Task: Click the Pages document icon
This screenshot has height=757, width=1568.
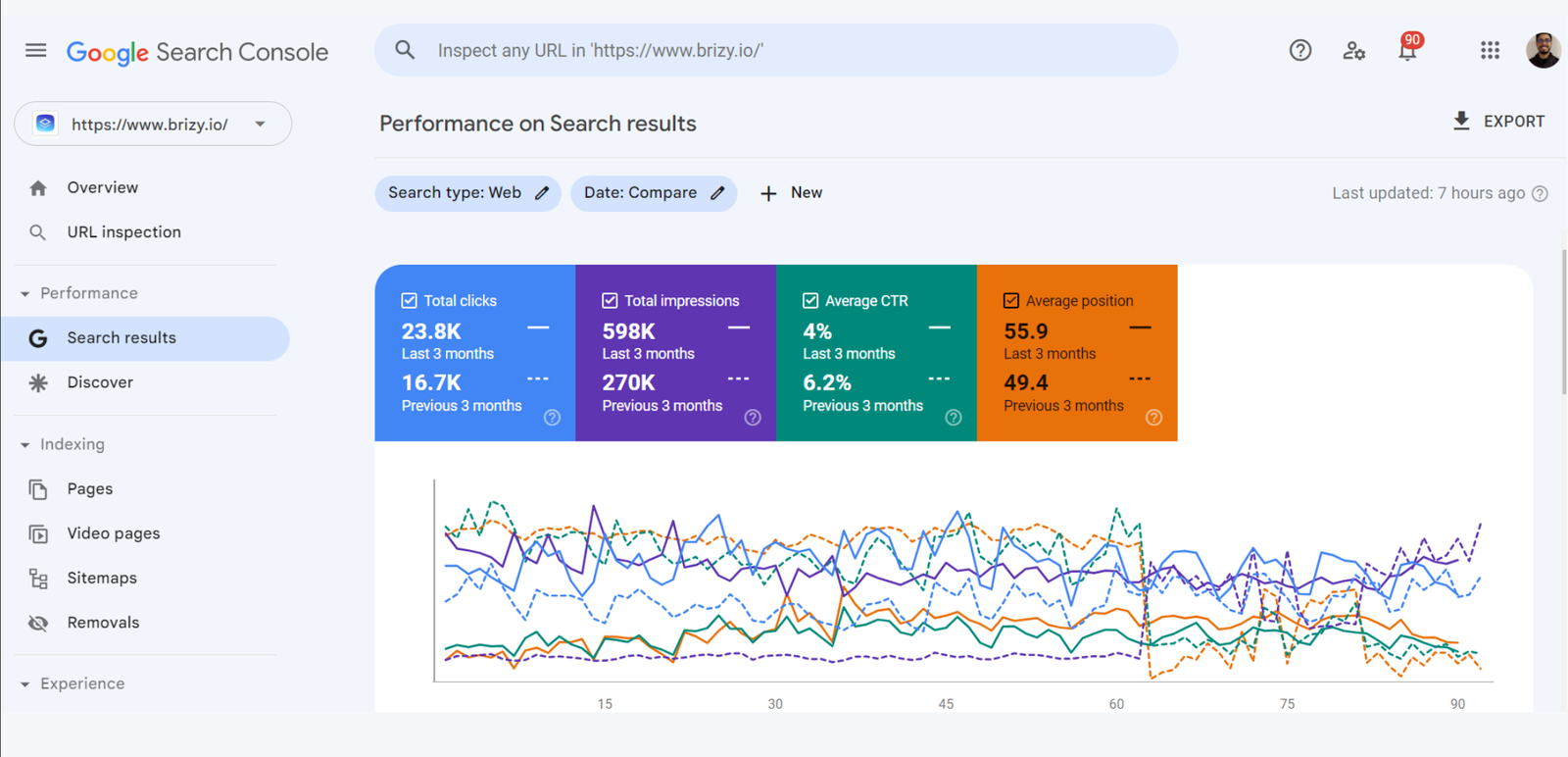Action: [x=38, y=489]
